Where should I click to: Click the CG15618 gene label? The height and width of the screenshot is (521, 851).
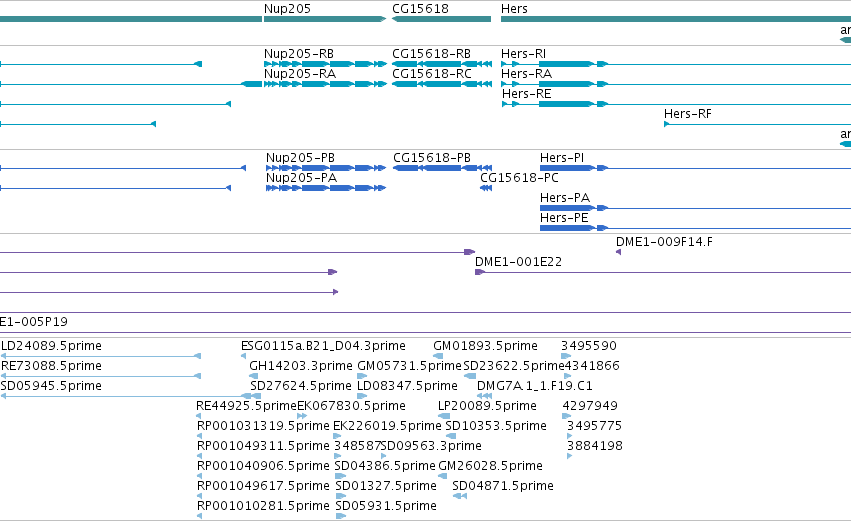420,9
